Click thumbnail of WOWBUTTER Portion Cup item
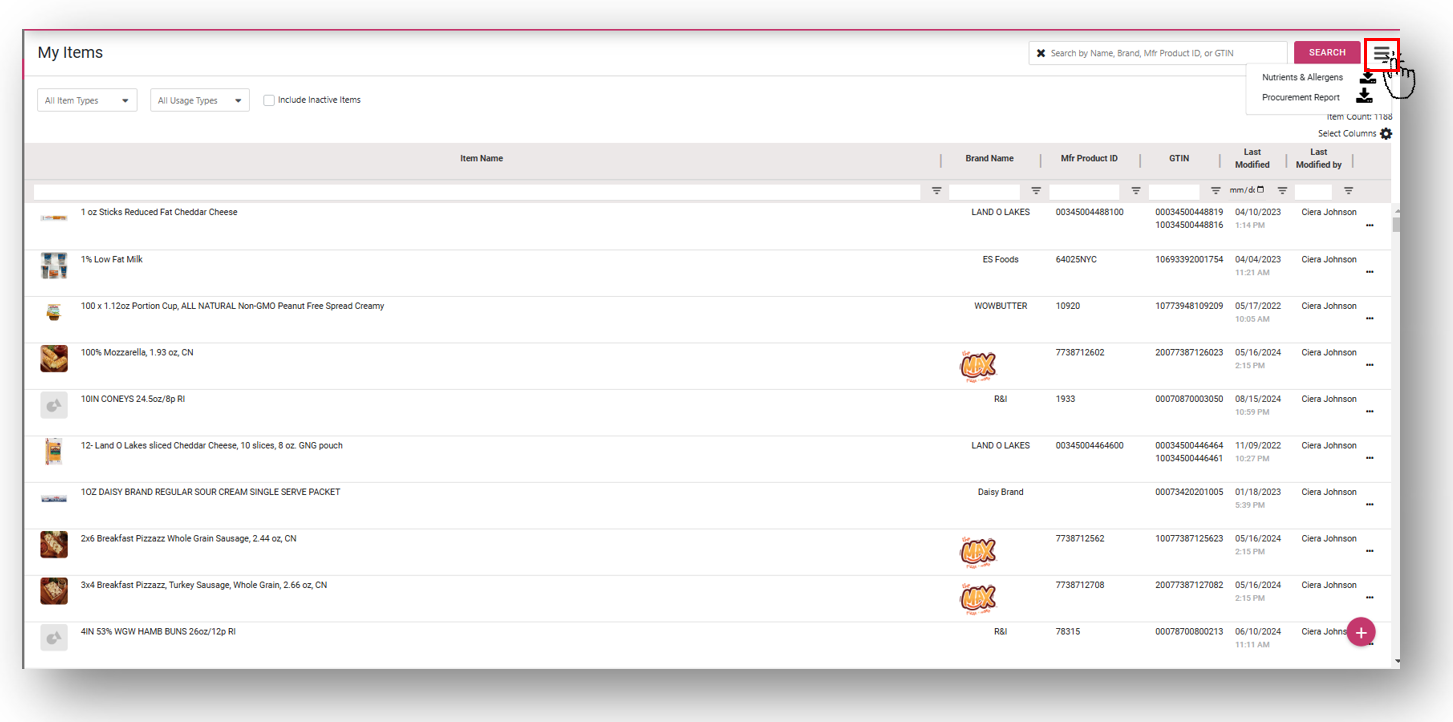The height and width of the screenshot is (722, 1453). 54,312
